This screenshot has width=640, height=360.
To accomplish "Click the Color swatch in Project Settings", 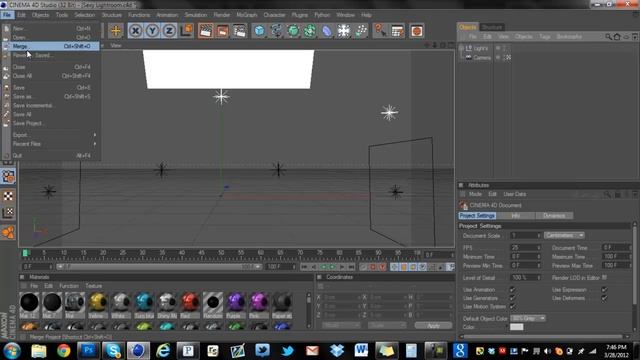I will click(x=517, y=327).
